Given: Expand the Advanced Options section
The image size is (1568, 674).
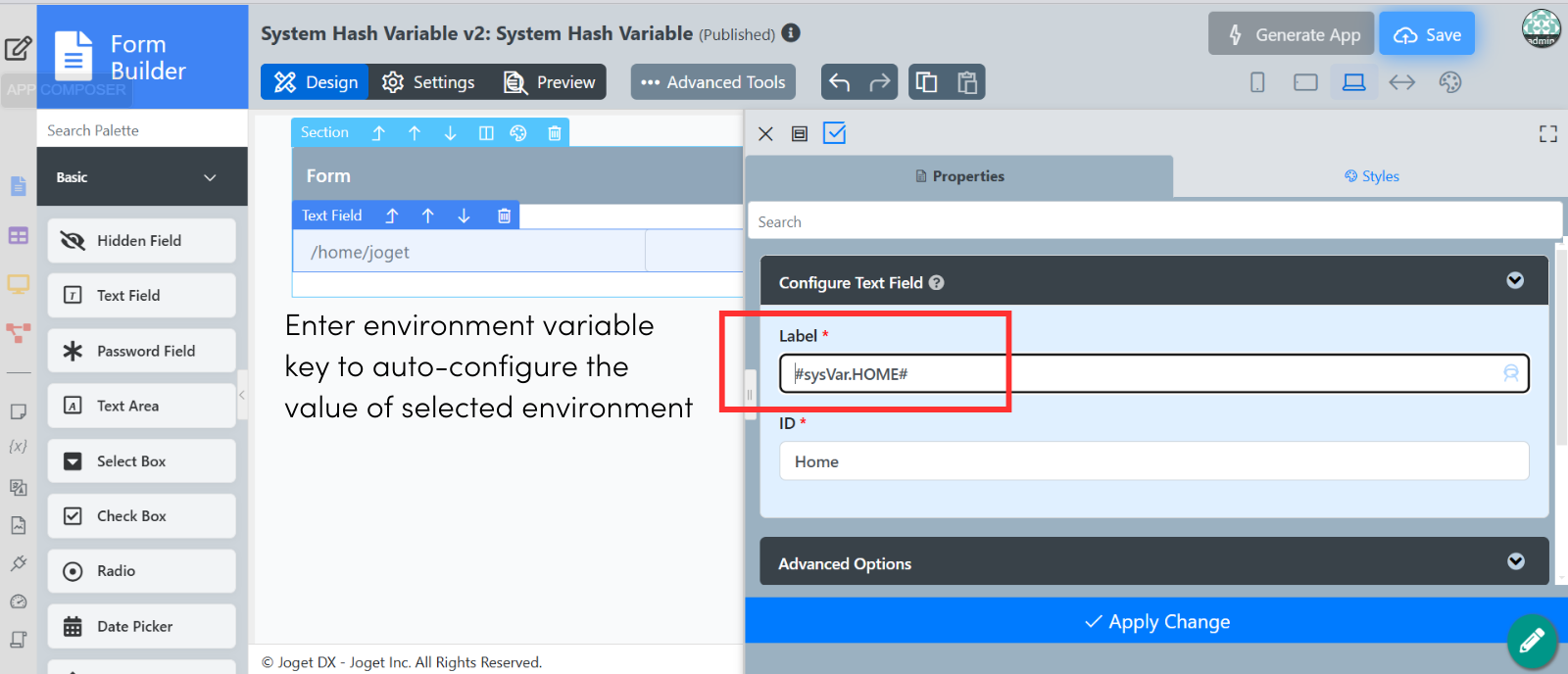Looking at the screenshot, I should point(1515,562).
